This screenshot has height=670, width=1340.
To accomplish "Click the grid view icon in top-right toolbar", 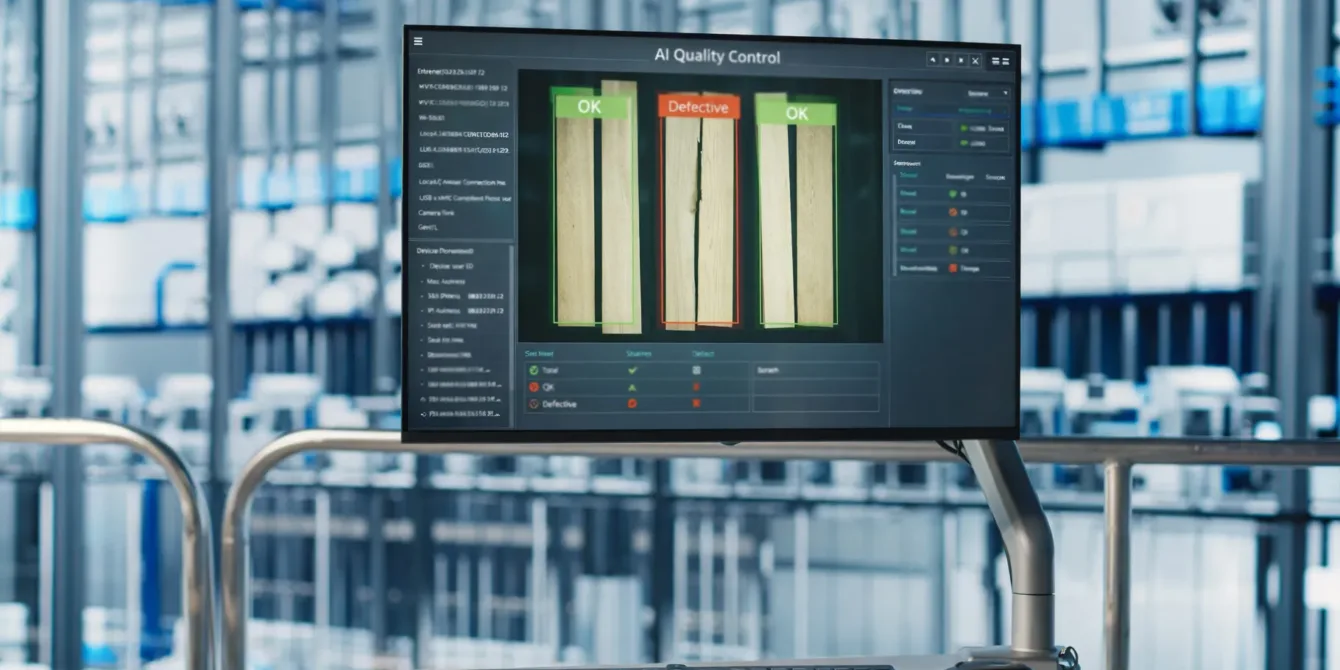I will pyautogui.click(x=994, y=60).
